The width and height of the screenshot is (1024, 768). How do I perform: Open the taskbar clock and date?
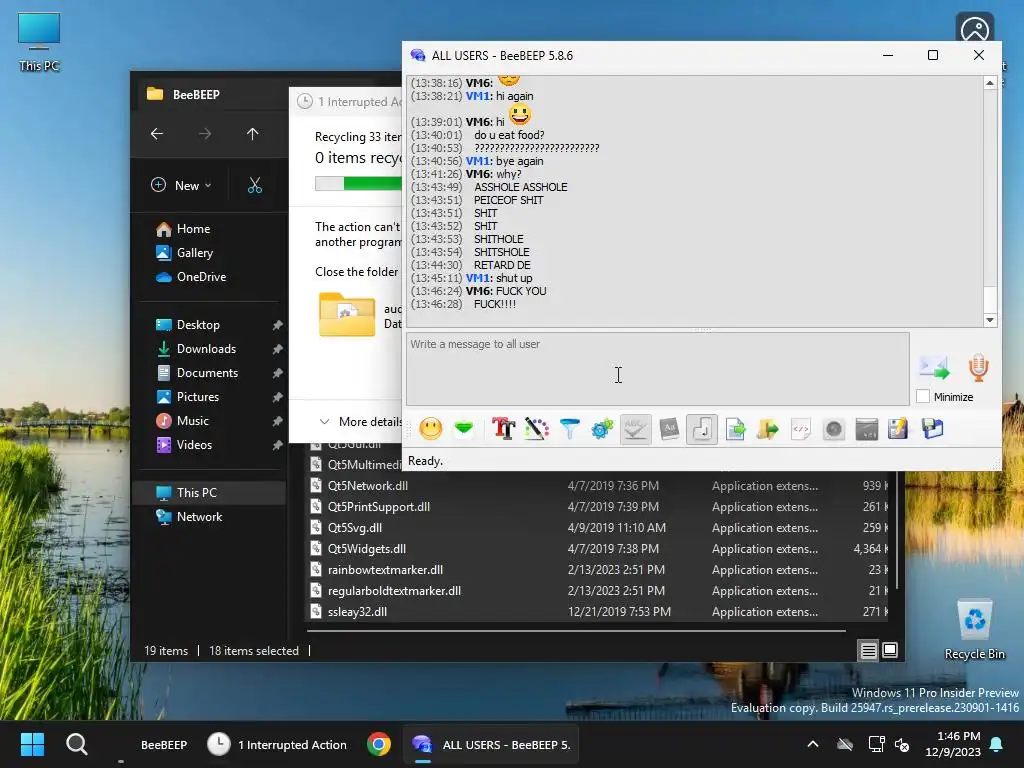[x=953, y=744]
